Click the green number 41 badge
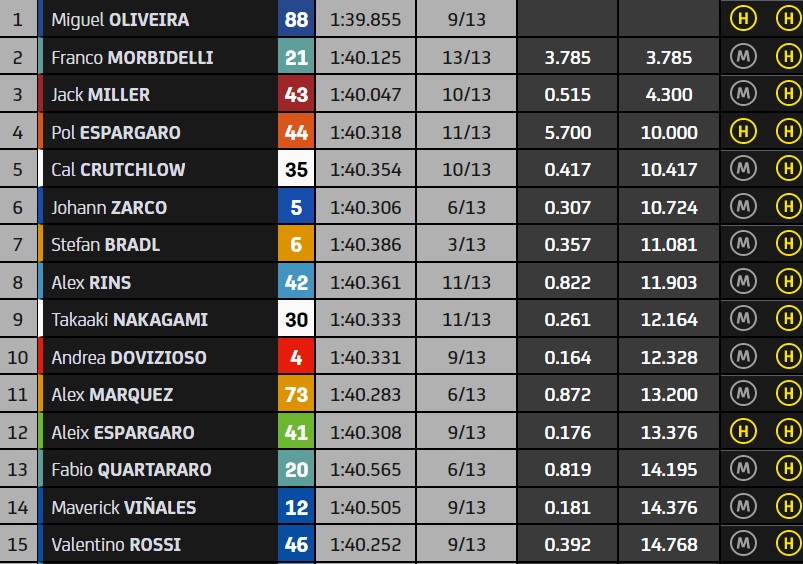This screenshot has height=564, width=803. point(296,432)
